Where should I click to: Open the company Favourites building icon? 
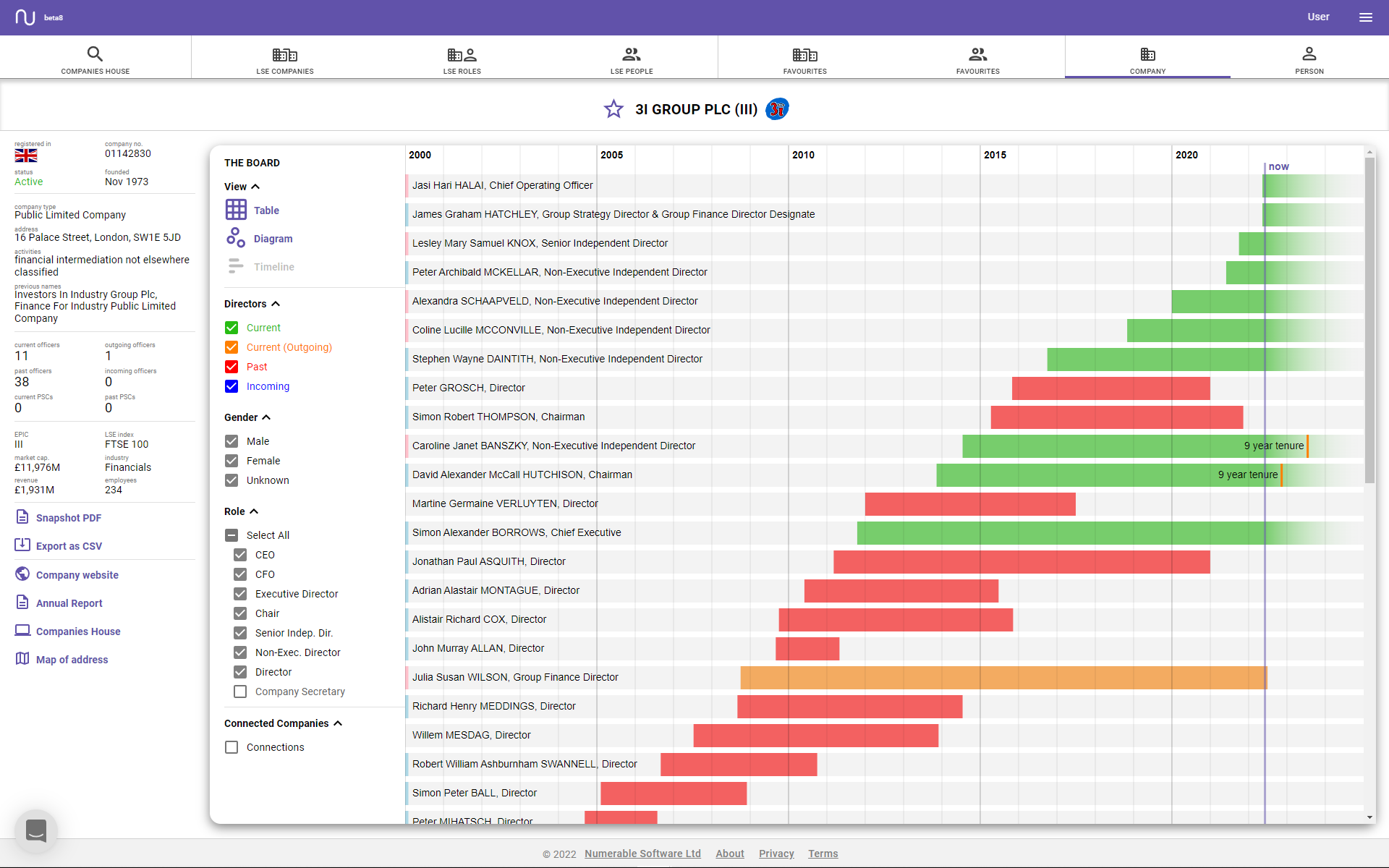pos(805,55)
